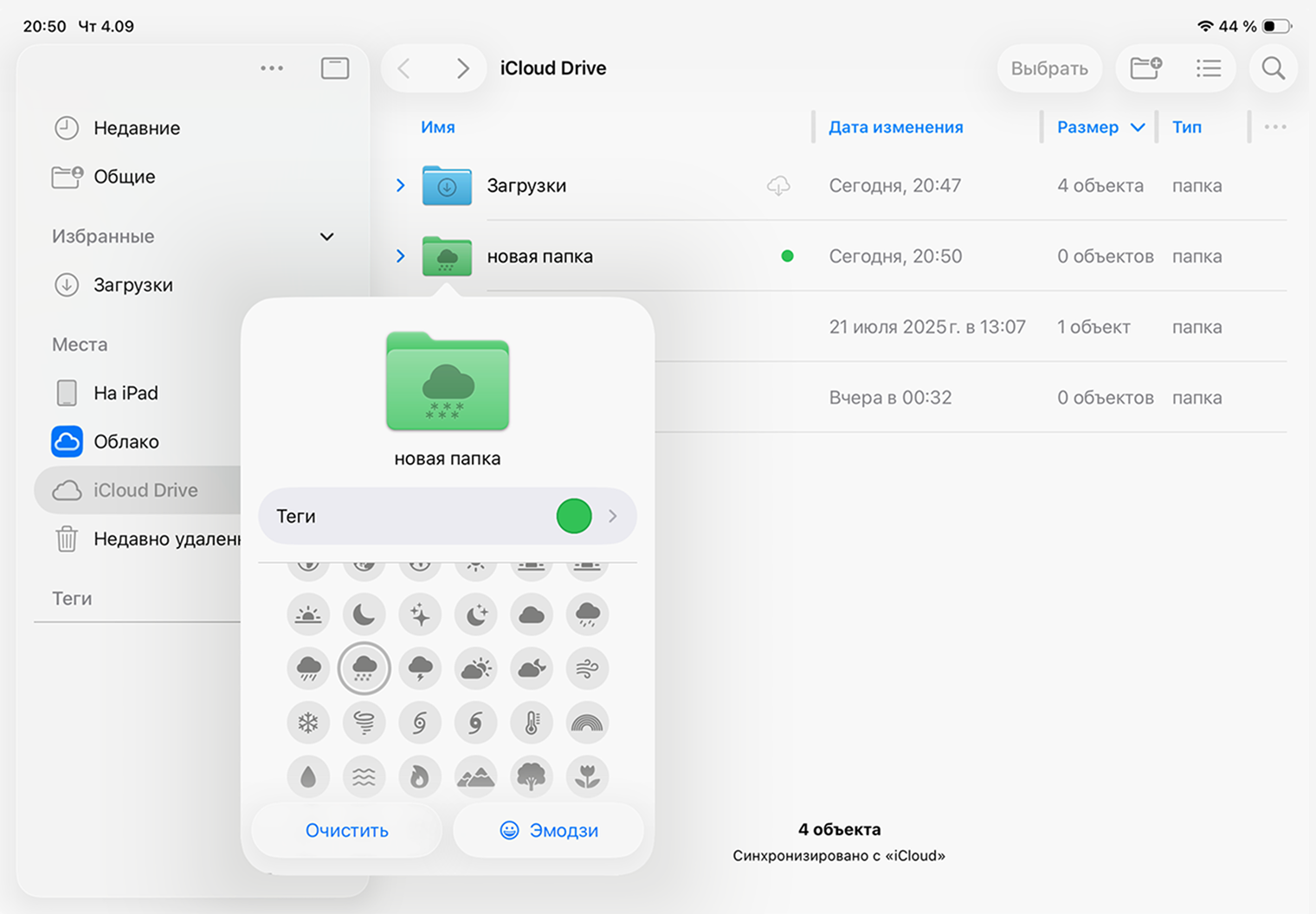This screenshot has height=914, width=1316.
Task: Open the На iPad location
Action: click(126, 393)
